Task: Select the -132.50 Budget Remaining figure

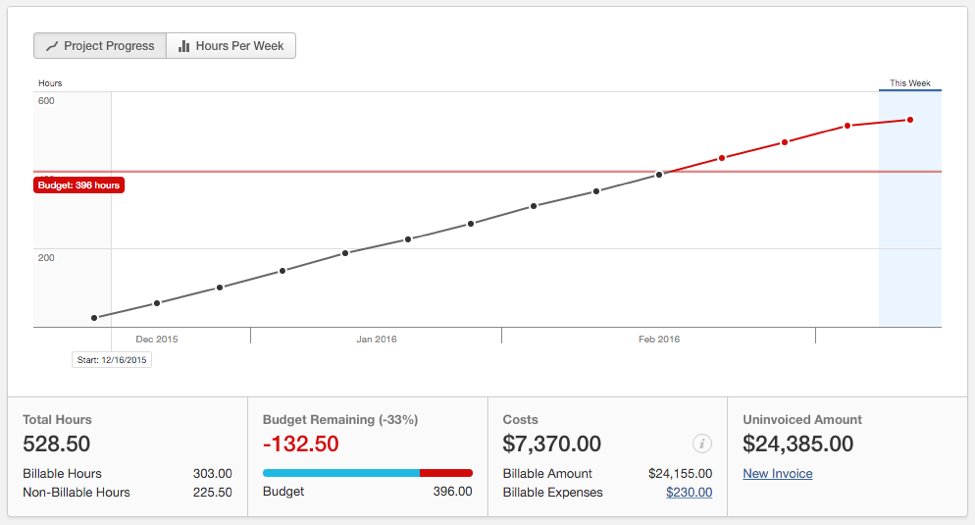Action: [x=300, y=444]
